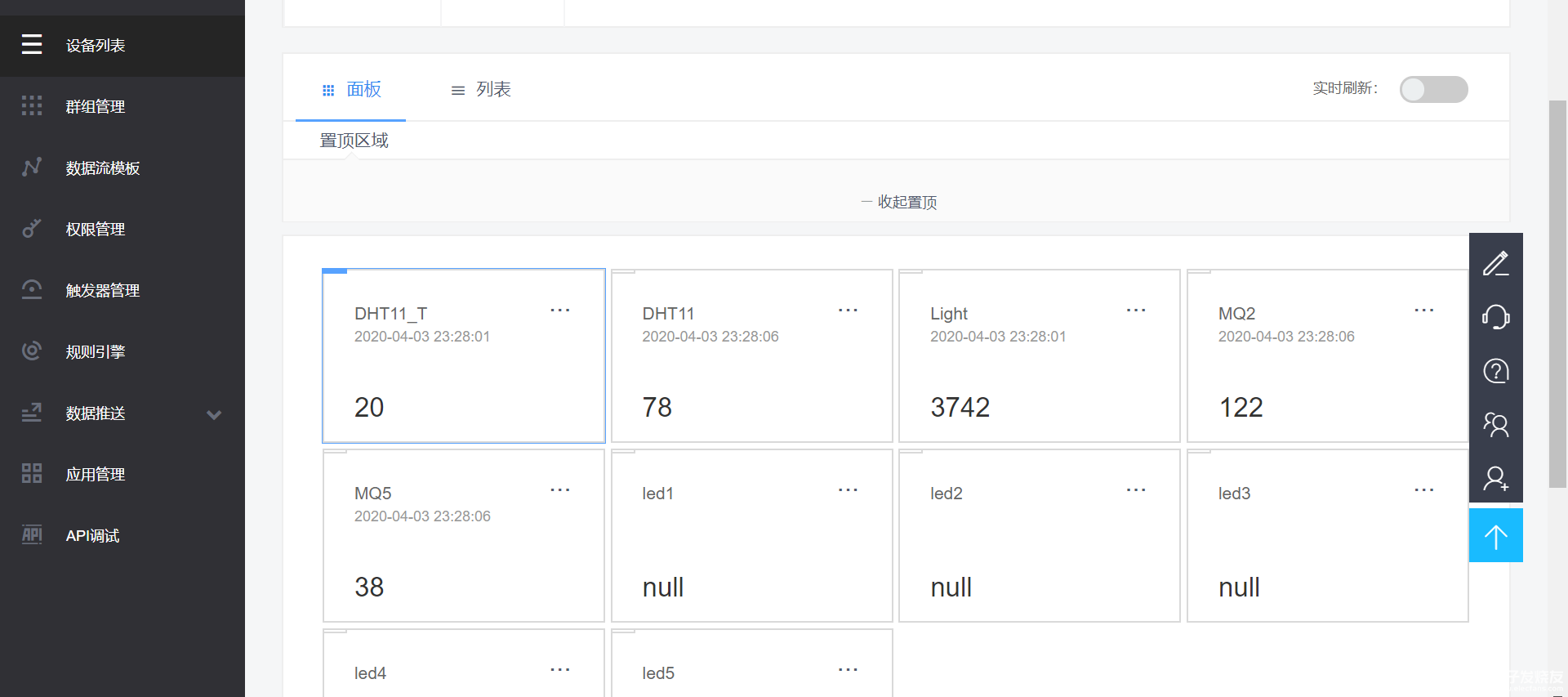Click the hamburger icon beside 设备列表
The image size is (1568, 697).
point(32,44)
